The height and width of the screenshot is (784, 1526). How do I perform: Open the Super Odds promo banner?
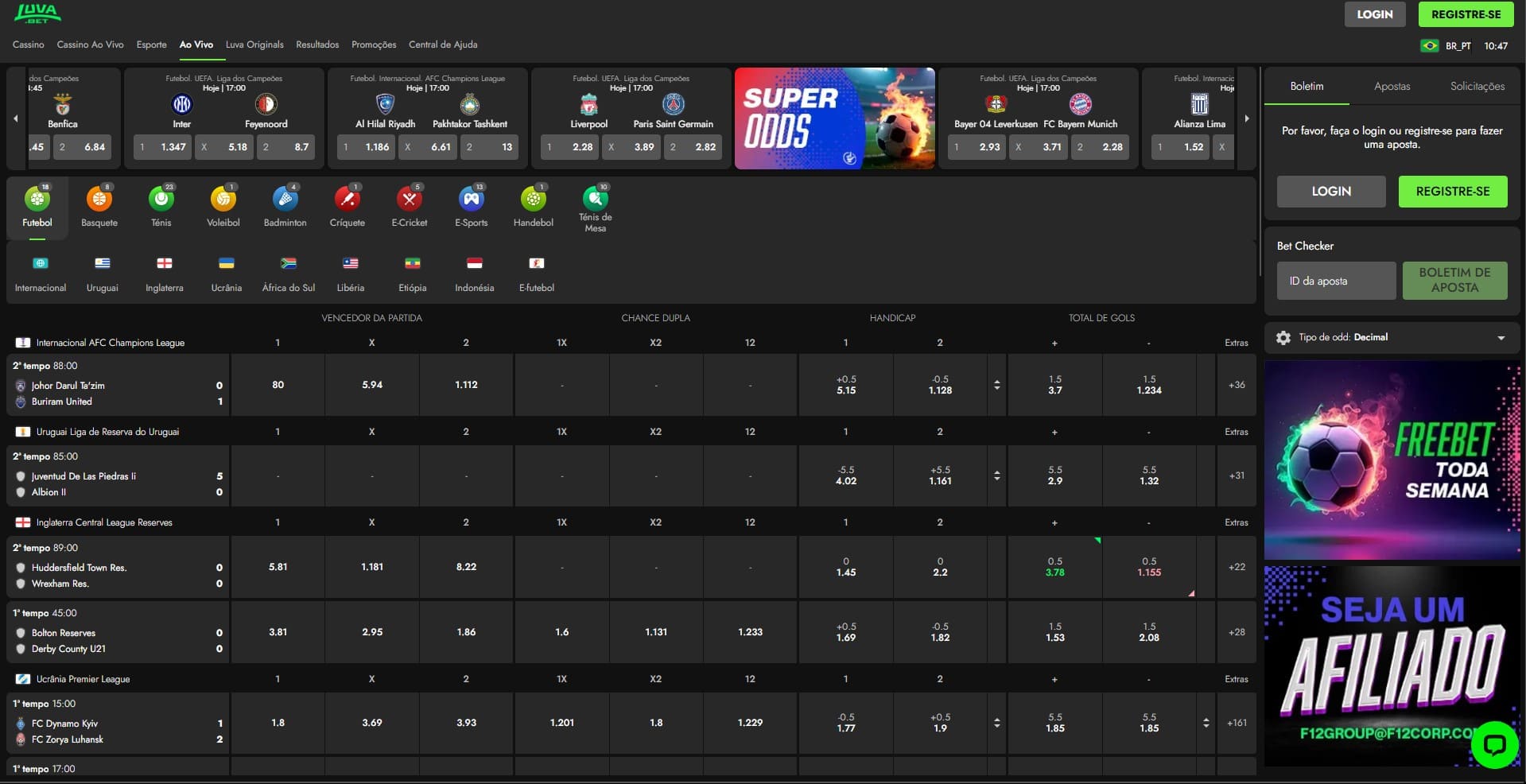click(835, 118)
